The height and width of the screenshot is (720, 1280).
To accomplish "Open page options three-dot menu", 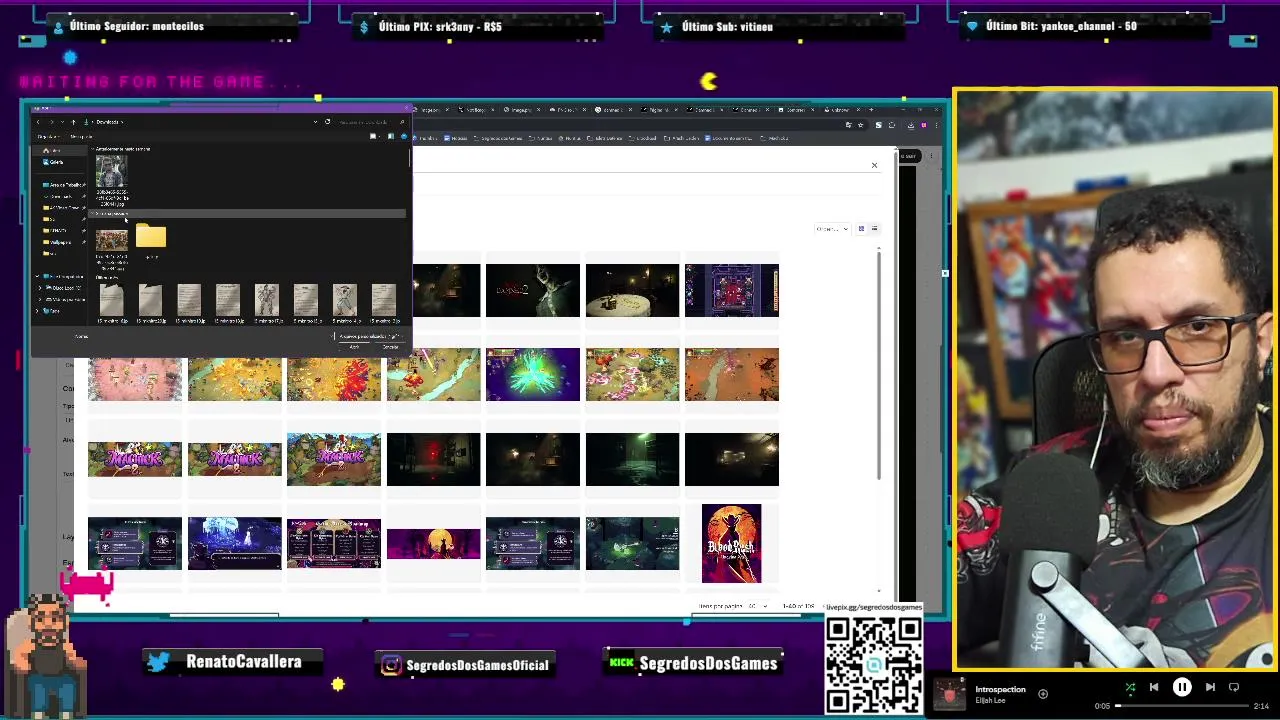I will [932, 156].
